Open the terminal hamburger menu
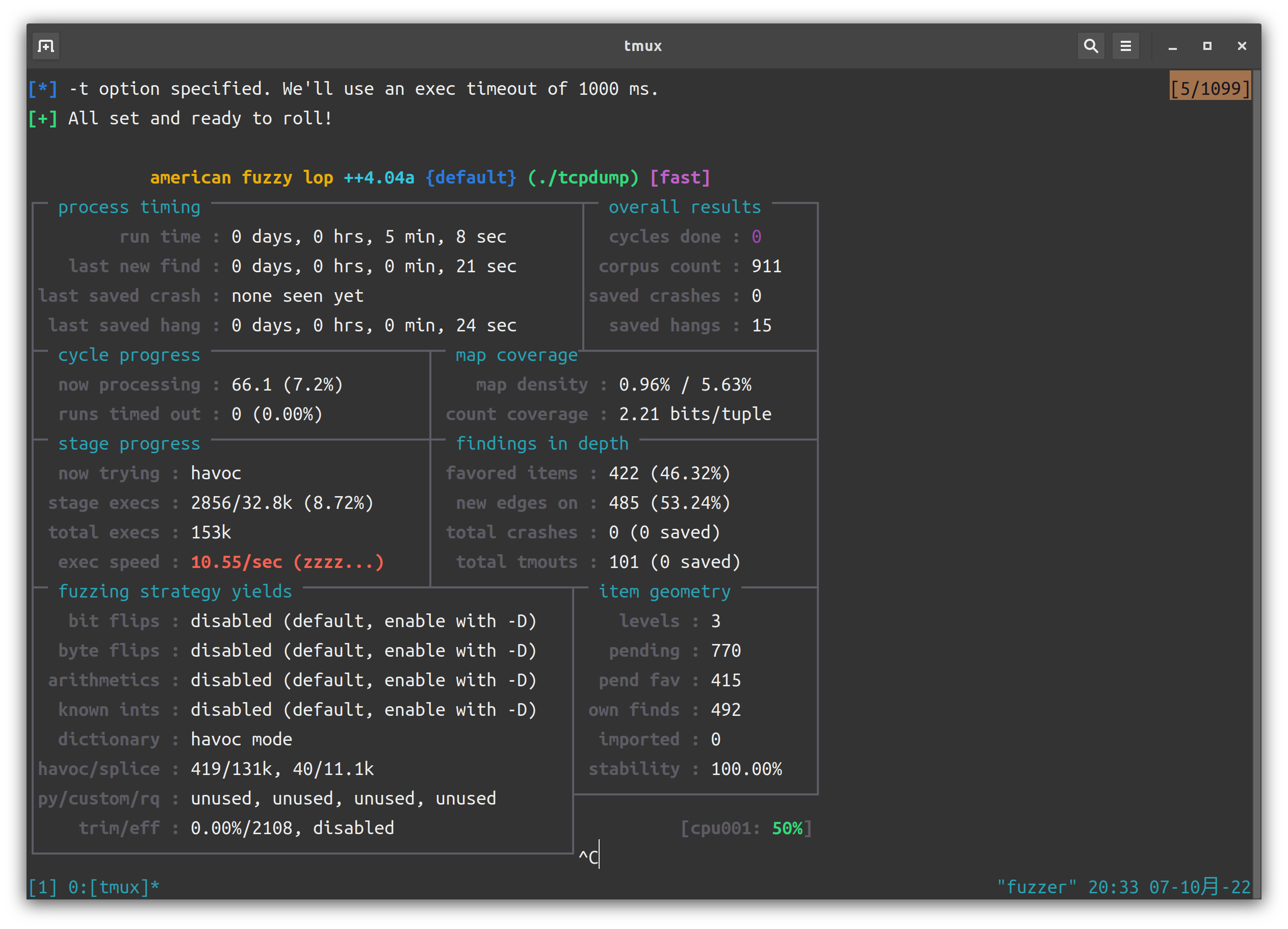The height and width of the screenshot is (929, 1288). point(1125,46)
